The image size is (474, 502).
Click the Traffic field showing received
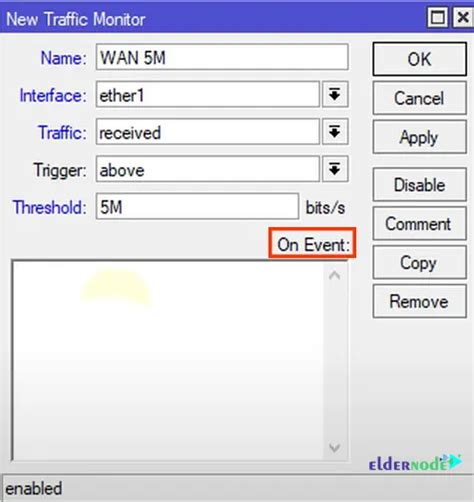click(208, 132)
